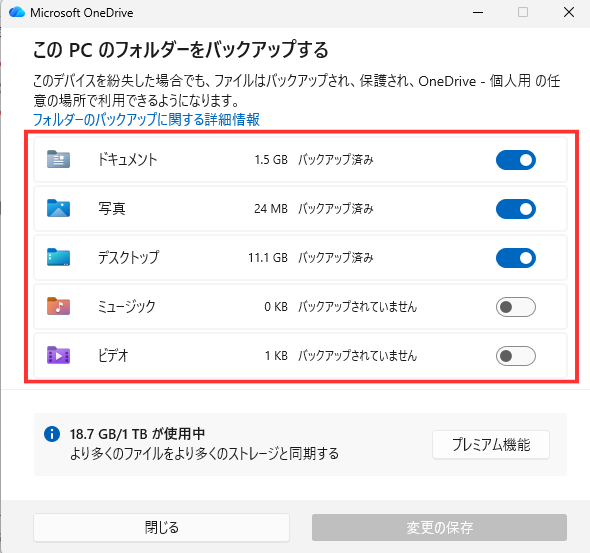
Task: Click the blue info icon beside storage usage
Action: pos(52,434)
